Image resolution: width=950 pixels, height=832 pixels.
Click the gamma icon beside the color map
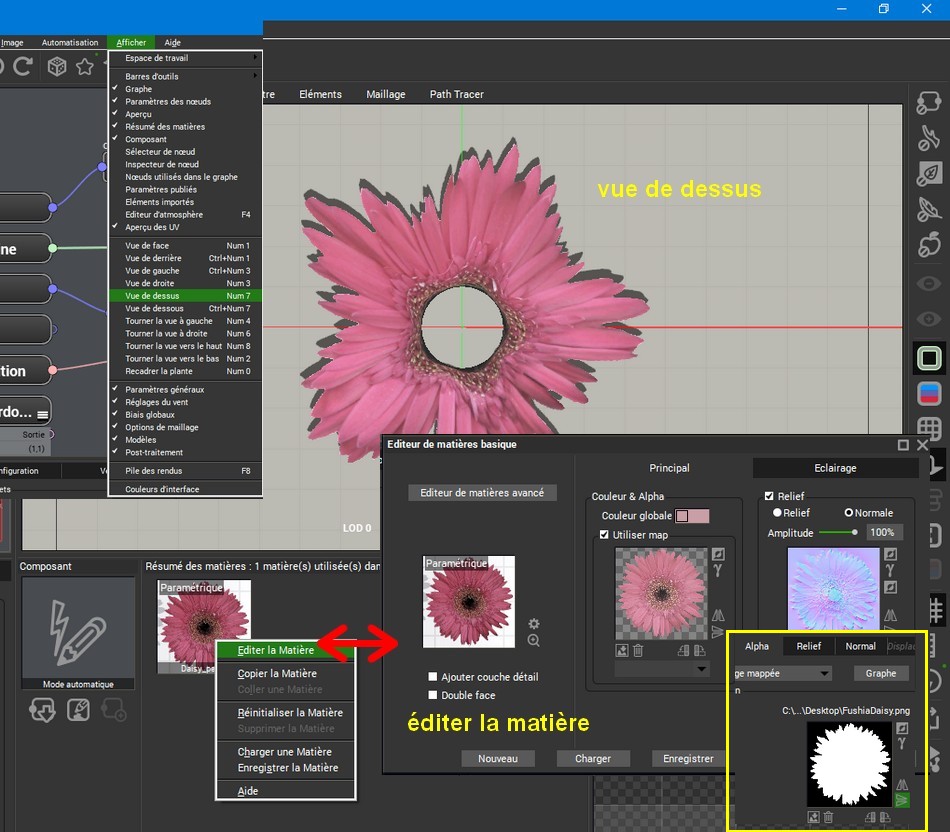click(x=718, y=570)
